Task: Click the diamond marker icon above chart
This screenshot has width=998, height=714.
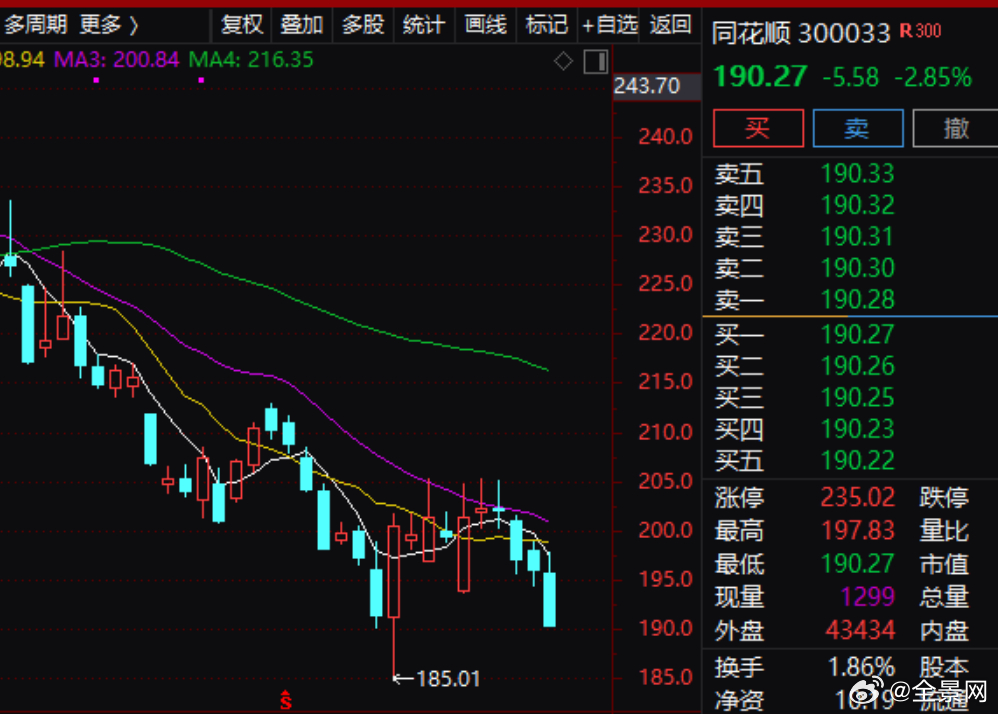Action: 563,62
